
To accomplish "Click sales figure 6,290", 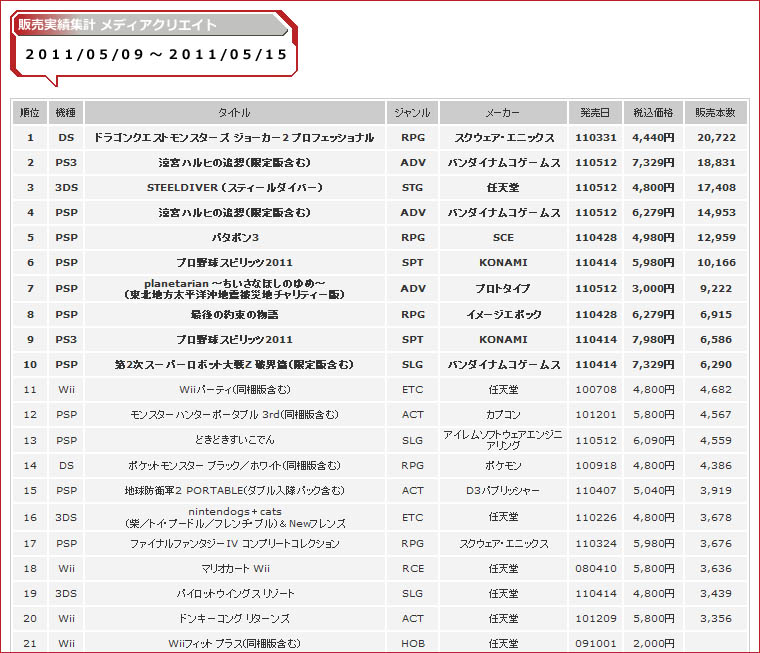I will pyautogui.click(x=716, y=365).
